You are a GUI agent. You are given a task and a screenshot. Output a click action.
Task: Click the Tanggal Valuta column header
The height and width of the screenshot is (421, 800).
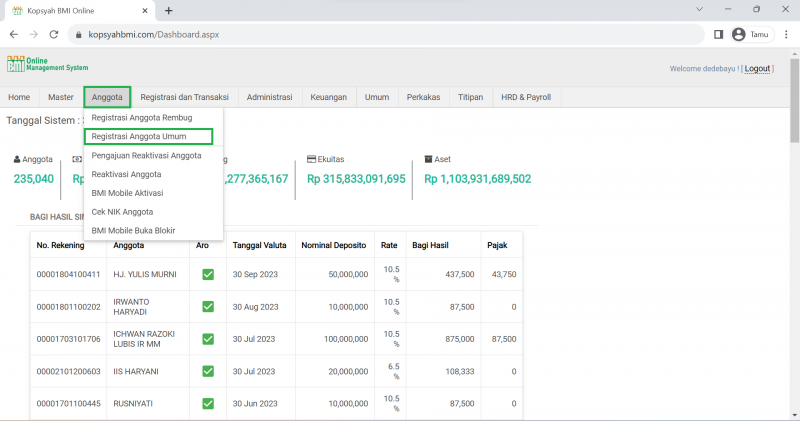(x=259, y=245)
